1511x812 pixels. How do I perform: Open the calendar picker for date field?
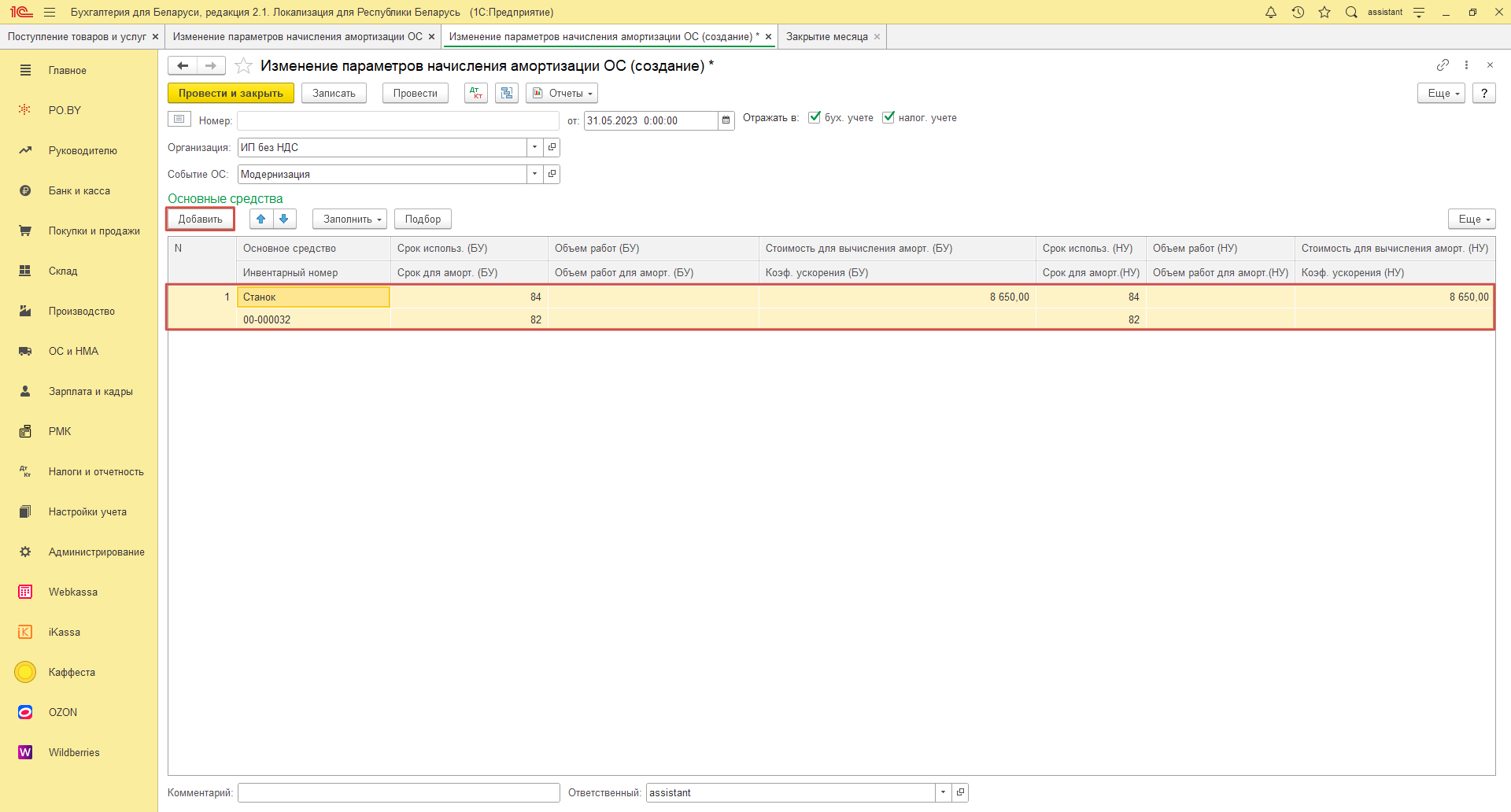[x=726, y=120]
